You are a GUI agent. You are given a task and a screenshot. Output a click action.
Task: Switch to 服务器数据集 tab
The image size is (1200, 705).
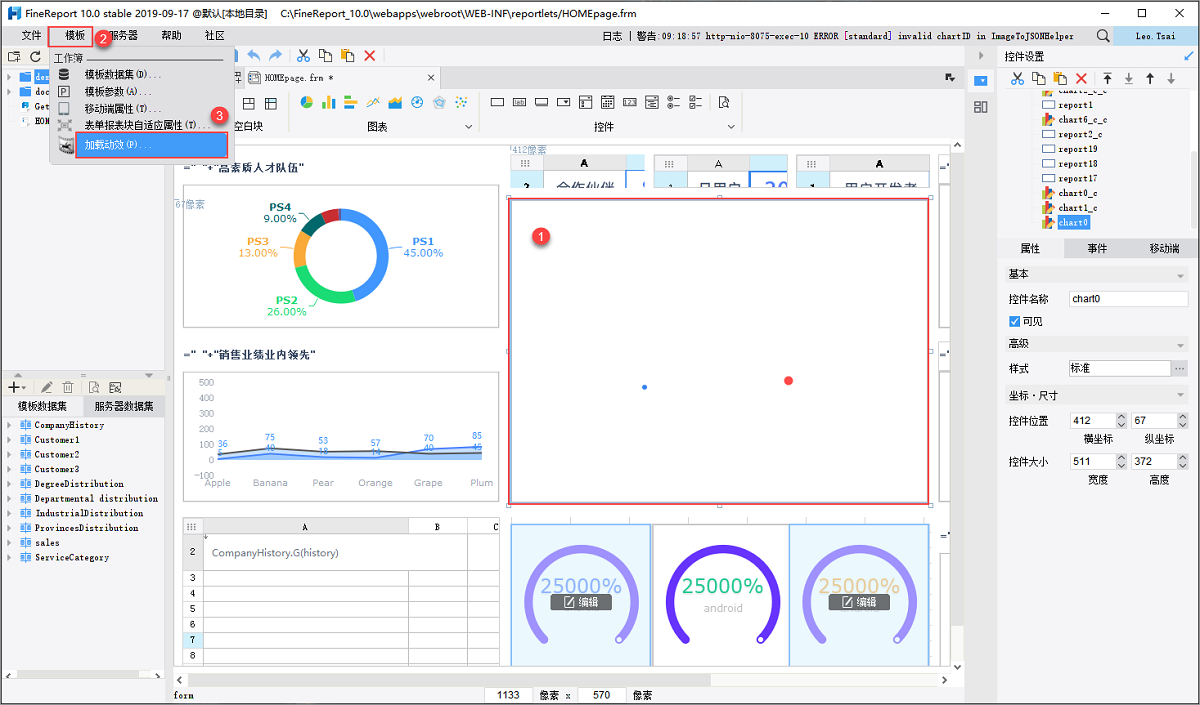coord(124,406)
